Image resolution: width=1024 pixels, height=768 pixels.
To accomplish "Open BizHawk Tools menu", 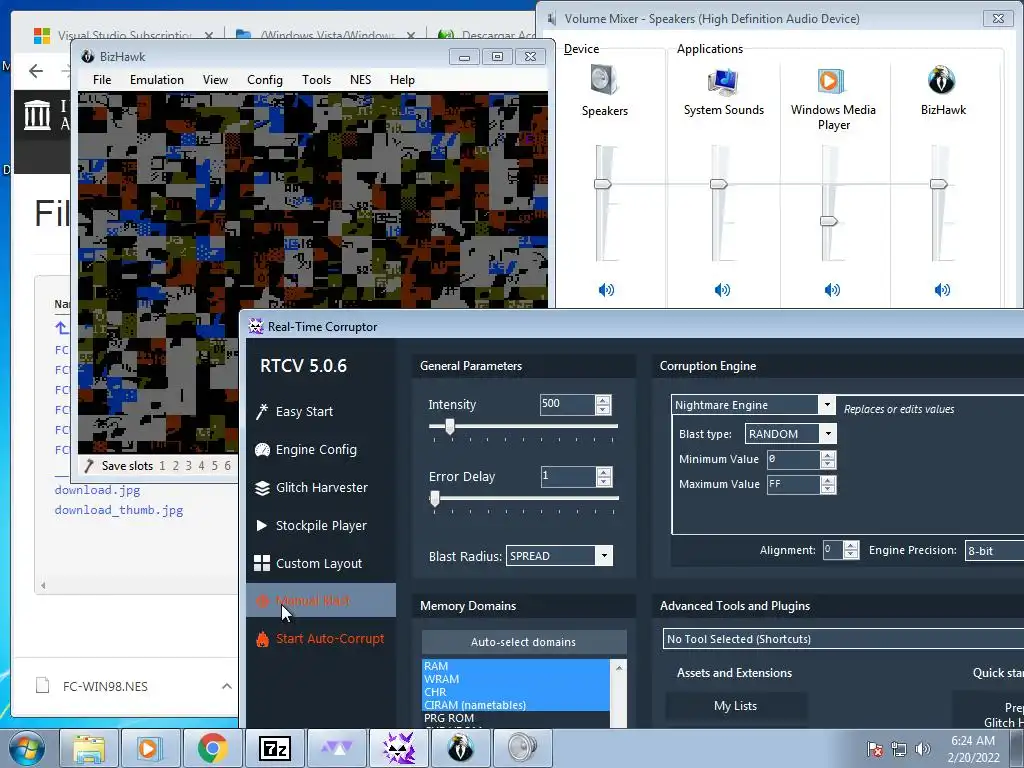I will 316,80.
